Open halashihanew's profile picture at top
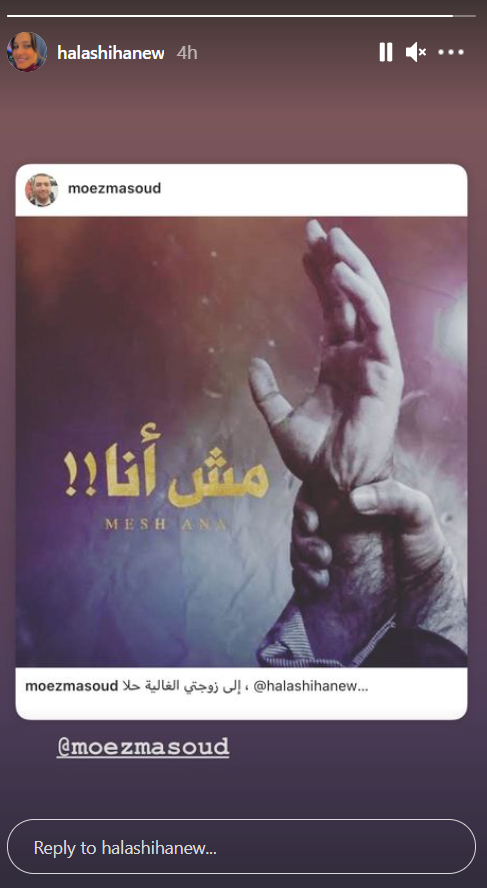Viewport: 487px width, 888px height. tap(27, 52)
